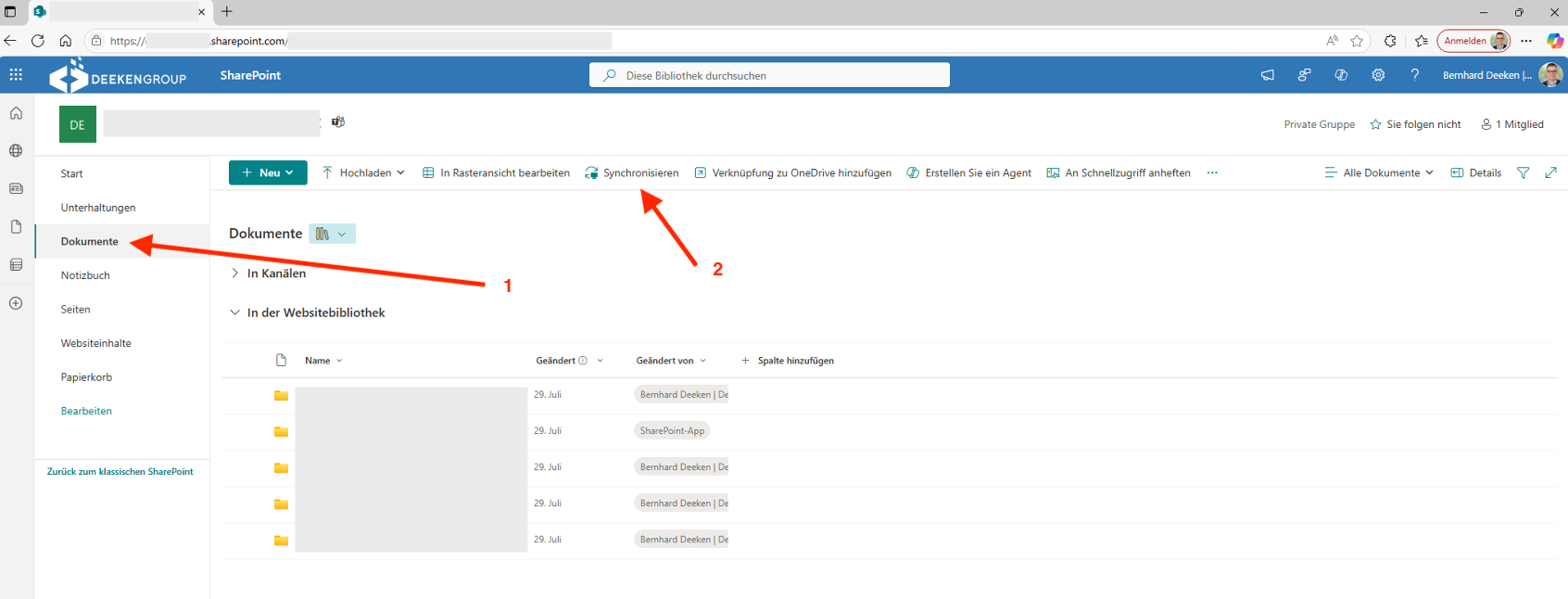This screenshot has height=599, width=1568.
Task: Click Zurück zum klassischen SharePoint link
Action: pyautogui.click(x=120, y=472)
